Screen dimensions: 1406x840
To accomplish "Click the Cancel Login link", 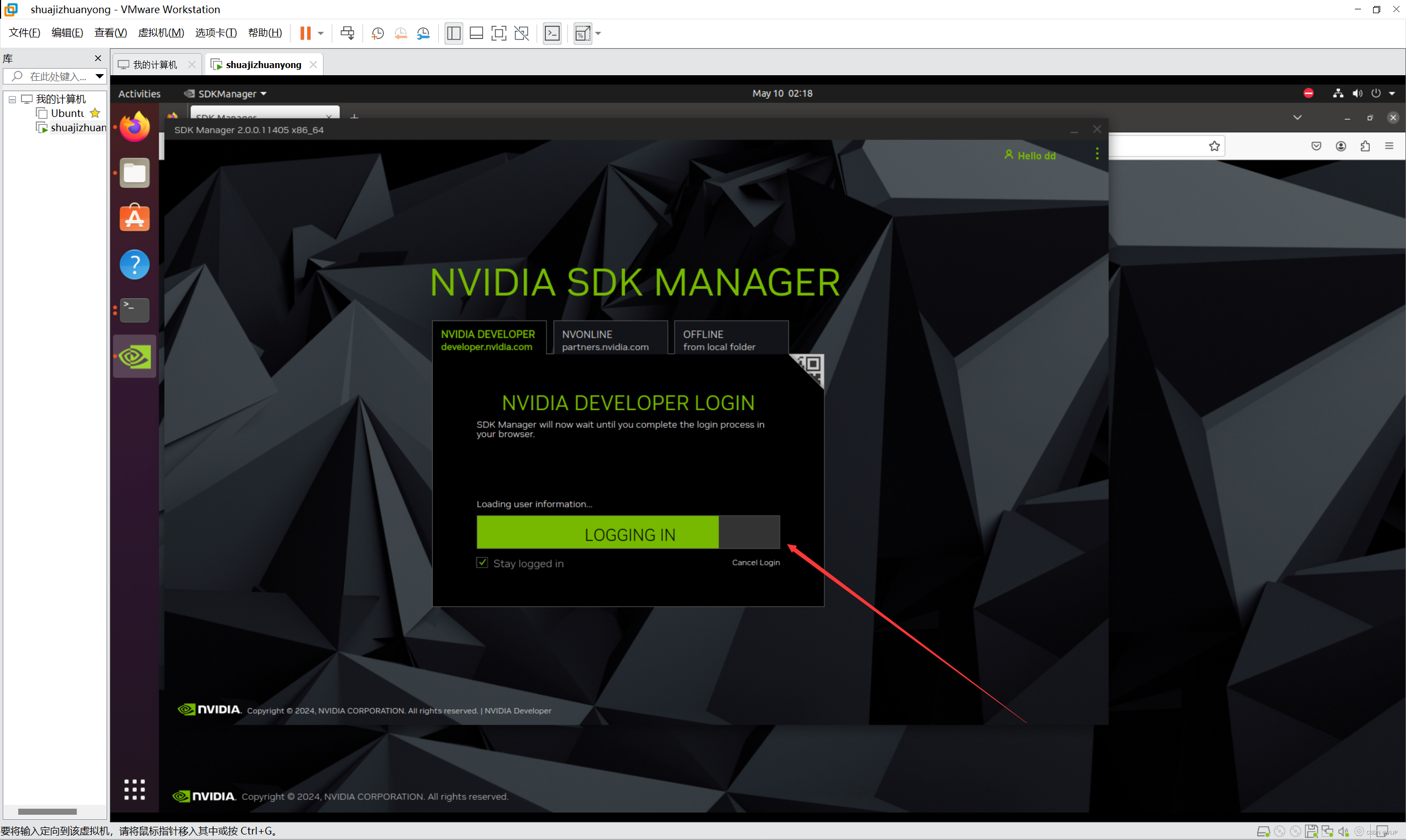I will point(755,562).
